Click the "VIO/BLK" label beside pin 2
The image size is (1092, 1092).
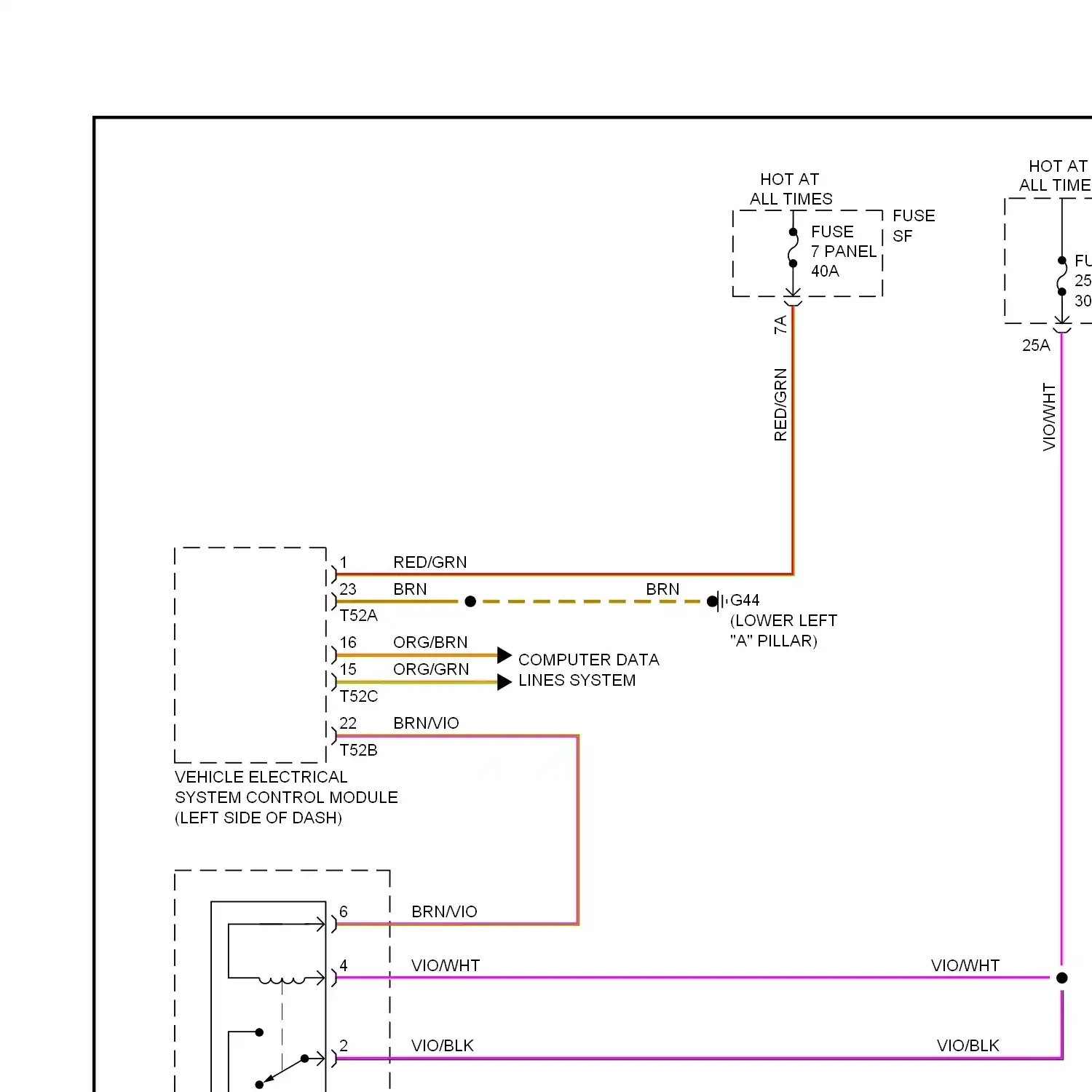pos(443,1045)
